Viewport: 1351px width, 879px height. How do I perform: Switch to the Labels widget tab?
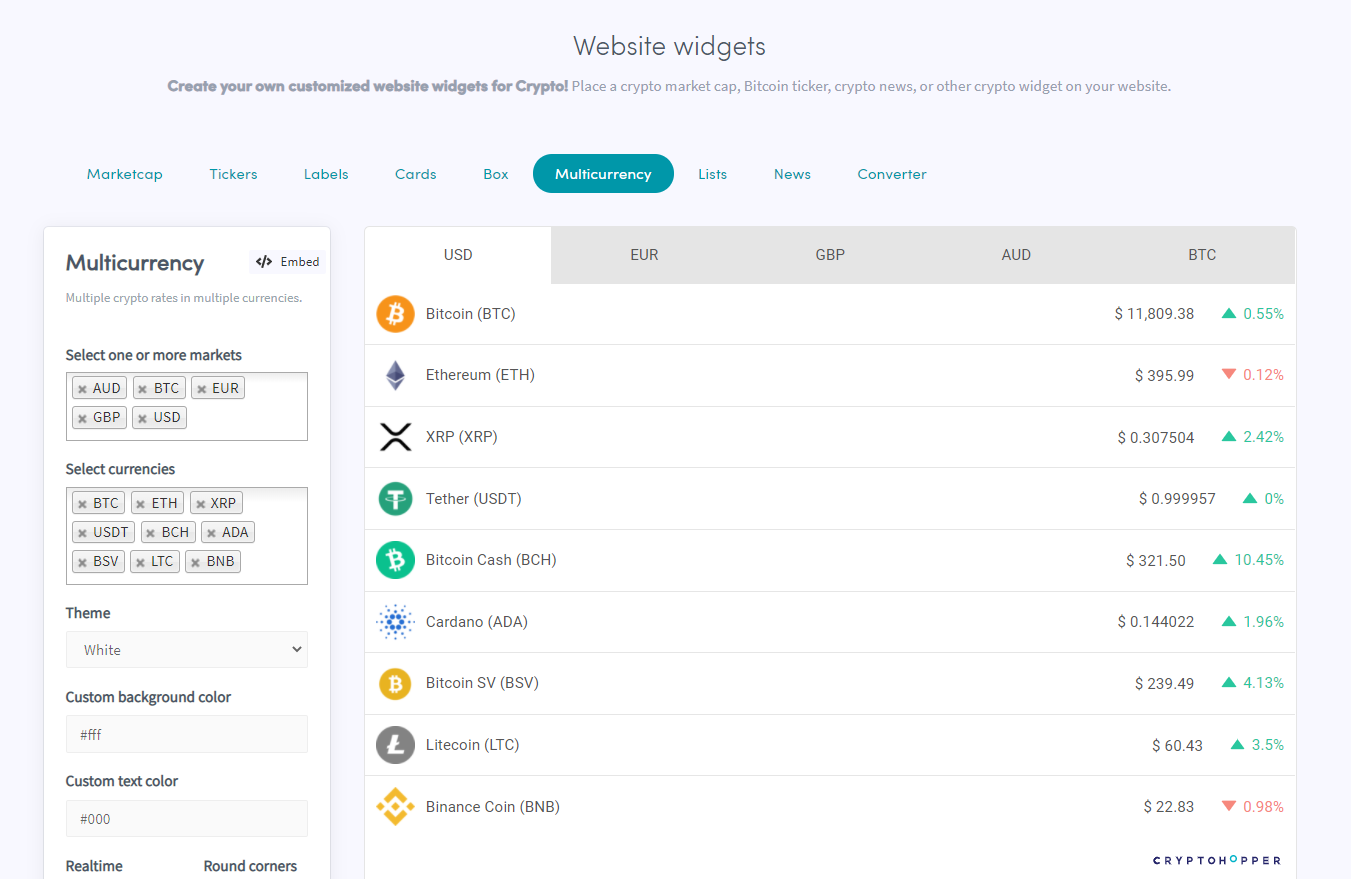point(326,174)
